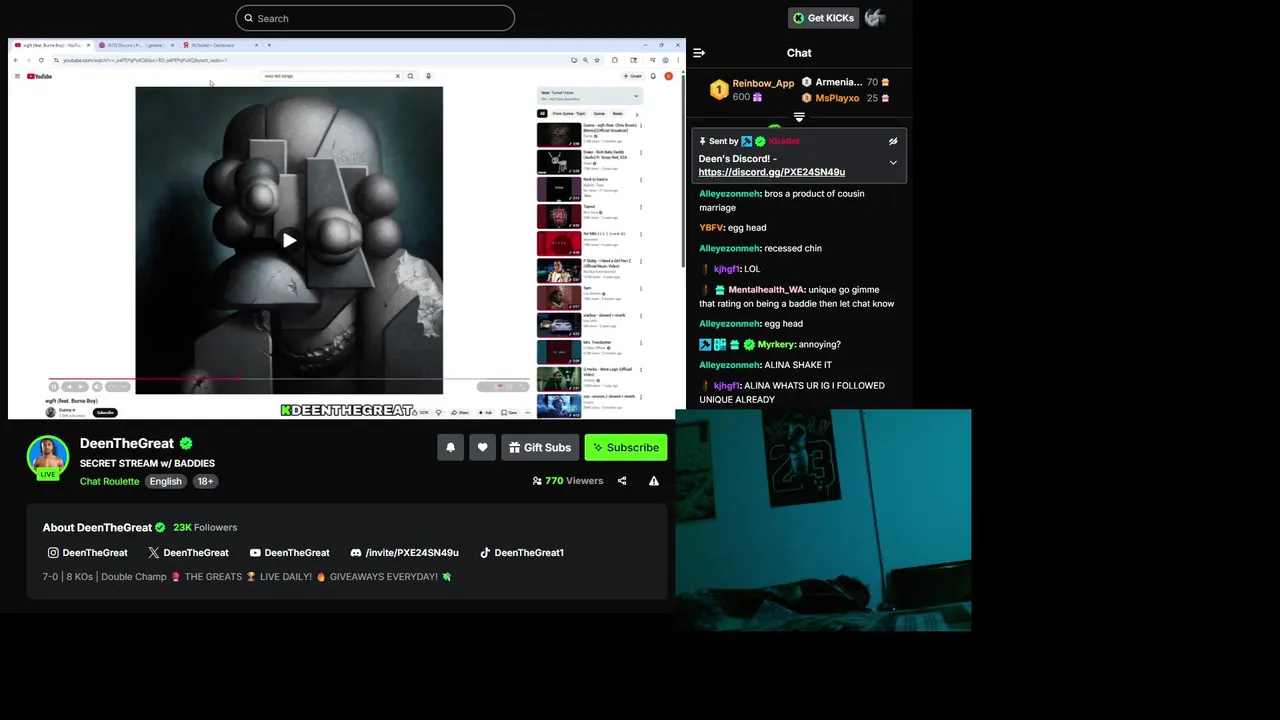Click the browser address bar URL

(145, 60)
